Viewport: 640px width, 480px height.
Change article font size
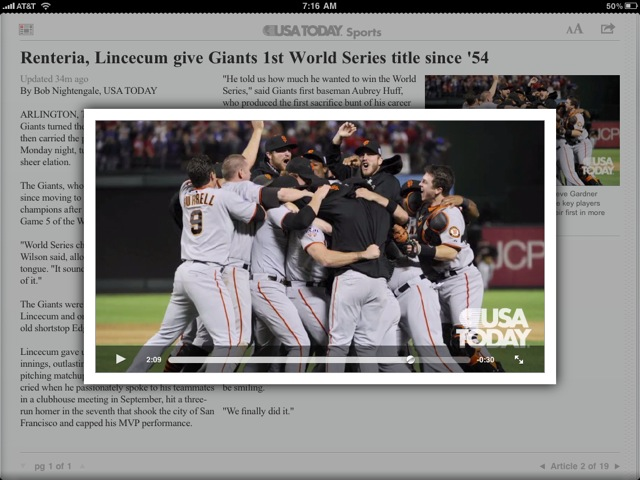pyautogui.click(x=574, y=29)
